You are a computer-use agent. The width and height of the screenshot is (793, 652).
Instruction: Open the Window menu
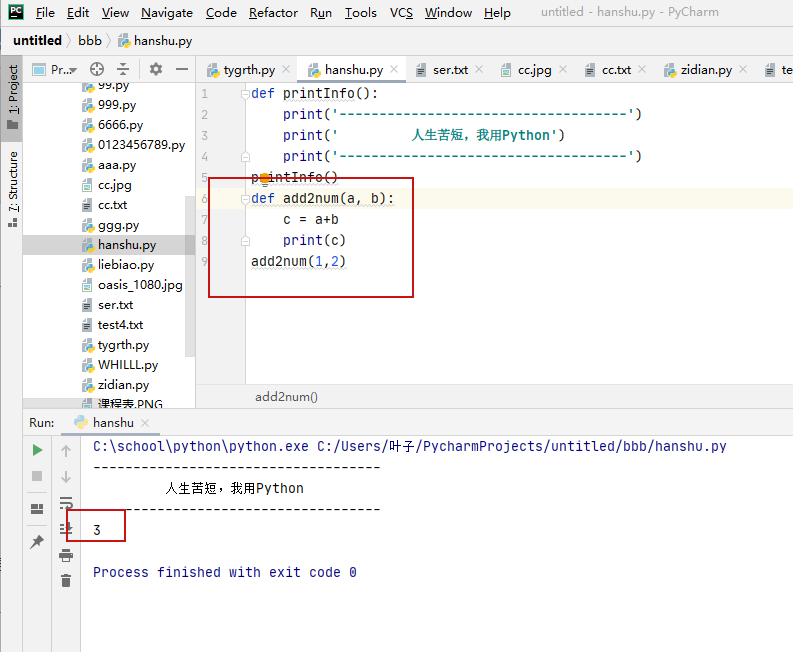pos(448,13)
